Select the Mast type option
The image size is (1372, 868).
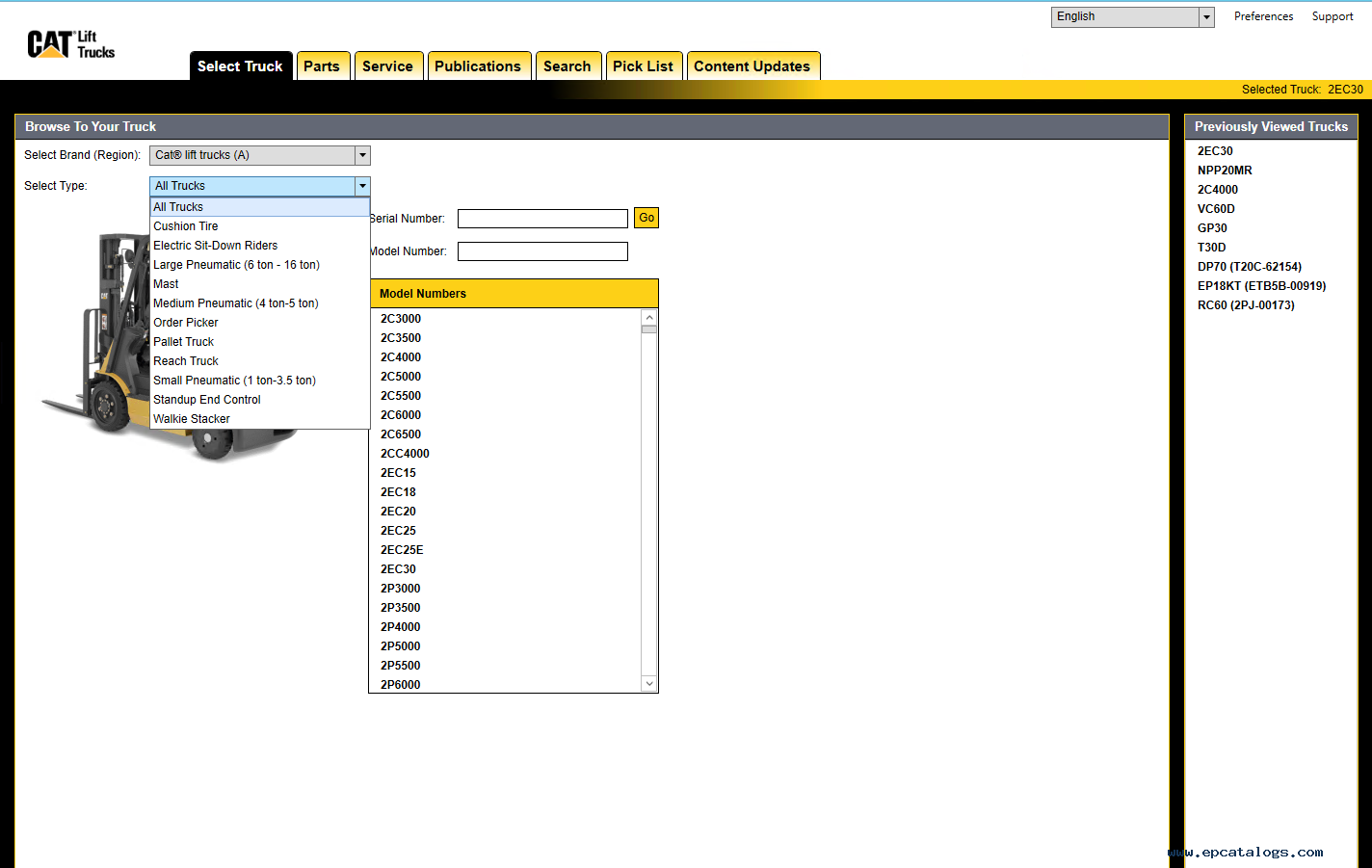pos(260,284)
